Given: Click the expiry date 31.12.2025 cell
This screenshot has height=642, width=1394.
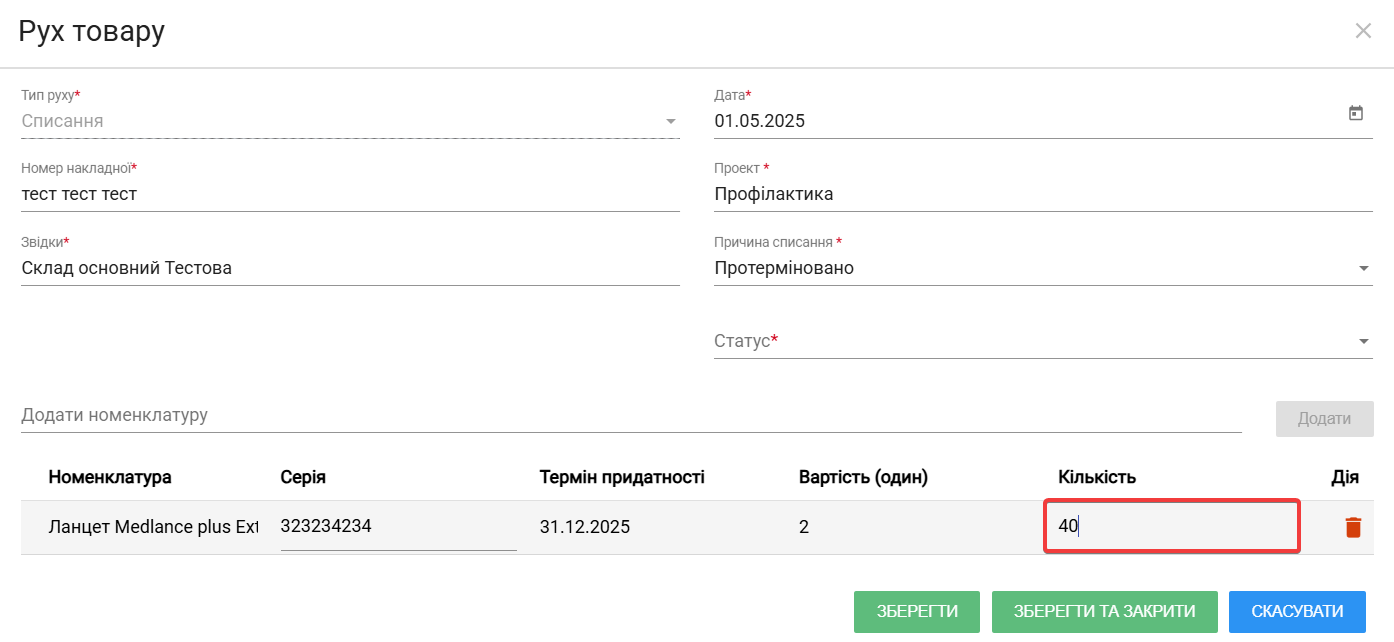Looking at the screenshot, I should tap(585, 527).
